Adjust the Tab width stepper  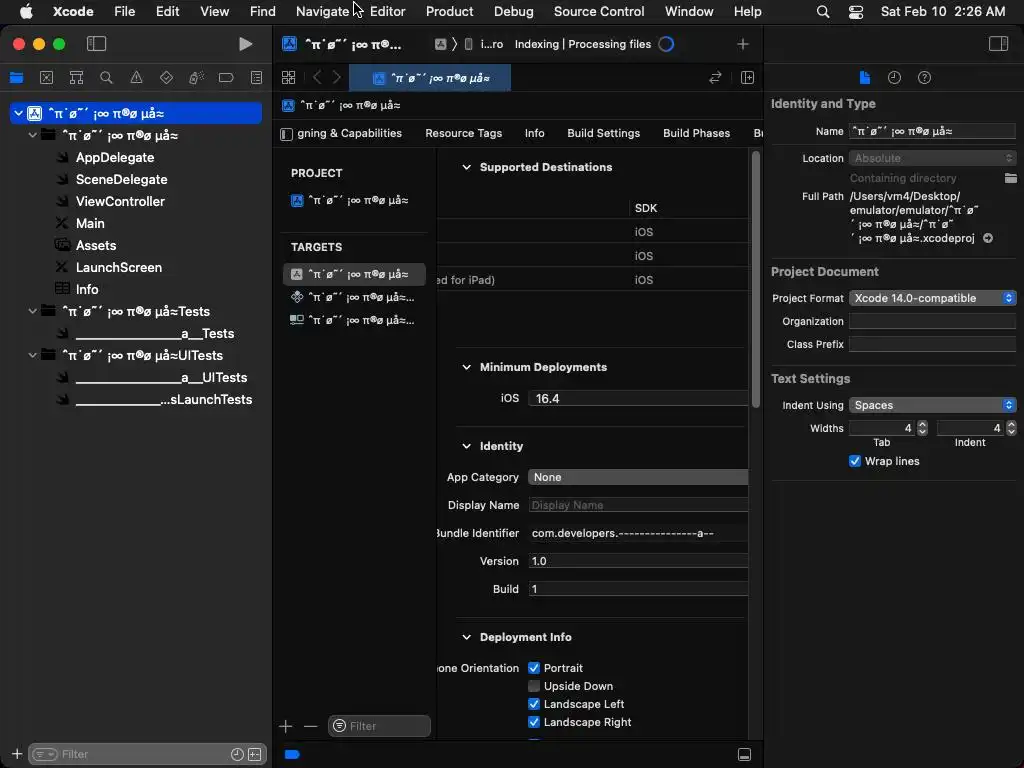pyautogui.click(x=922, y=428)
